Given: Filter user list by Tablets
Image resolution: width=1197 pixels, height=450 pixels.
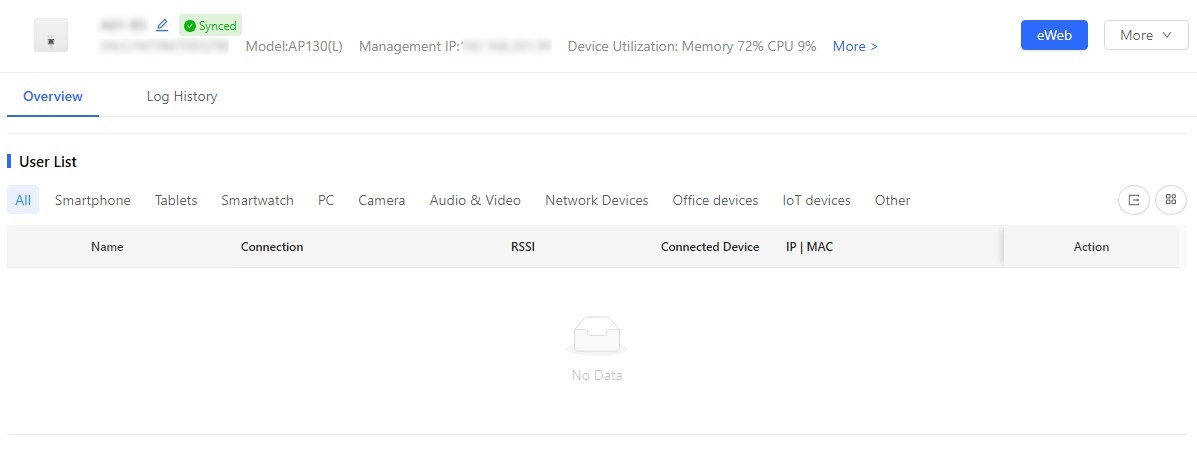Looking at the screenshot, I should [x=176, y=200].
